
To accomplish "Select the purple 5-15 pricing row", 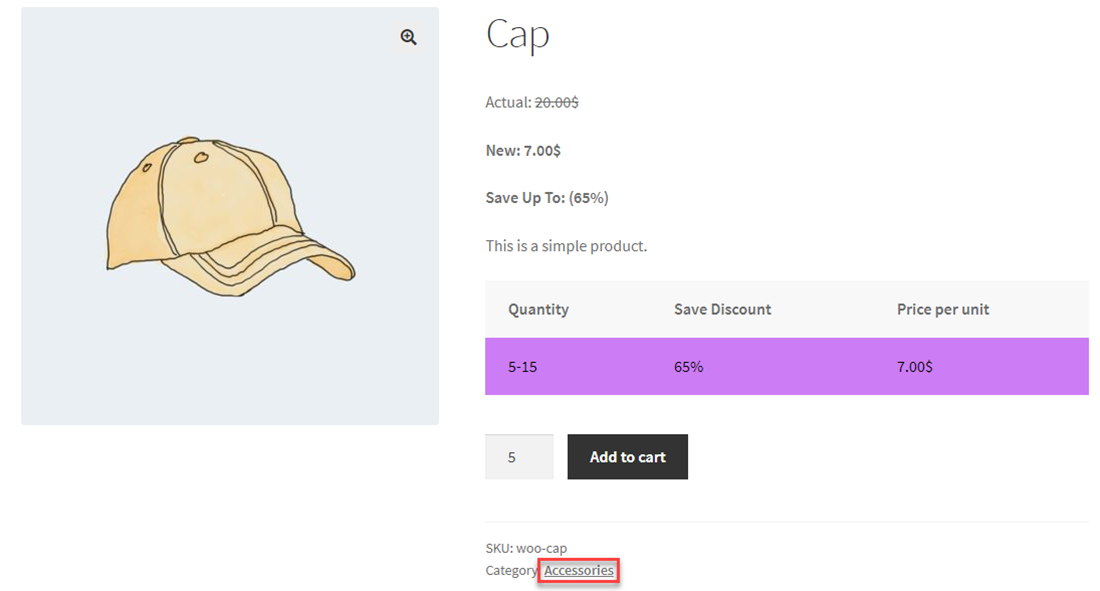I will (786, 366).
